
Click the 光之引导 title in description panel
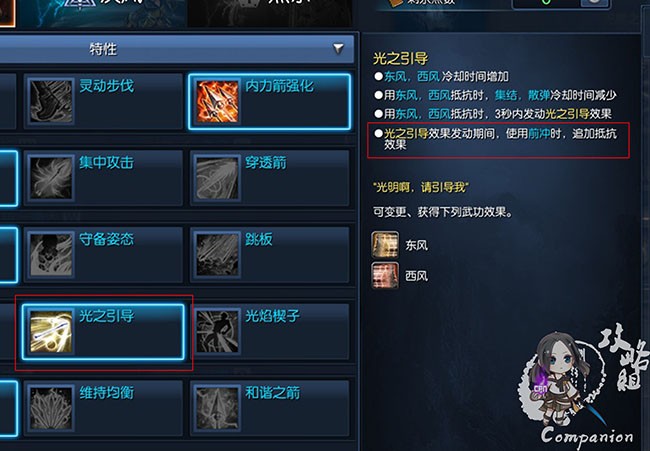tap(400, 59)
